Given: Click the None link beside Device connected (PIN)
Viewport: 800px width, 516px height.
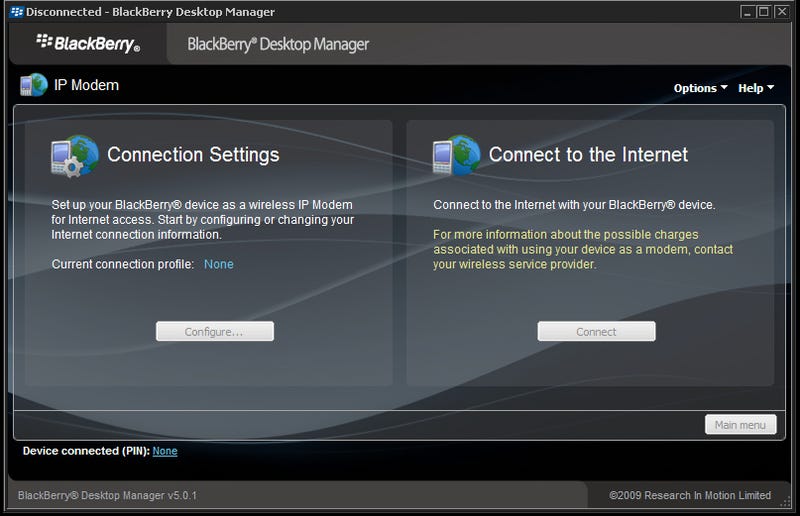Looking at the screenshot, I should [165, 451].
